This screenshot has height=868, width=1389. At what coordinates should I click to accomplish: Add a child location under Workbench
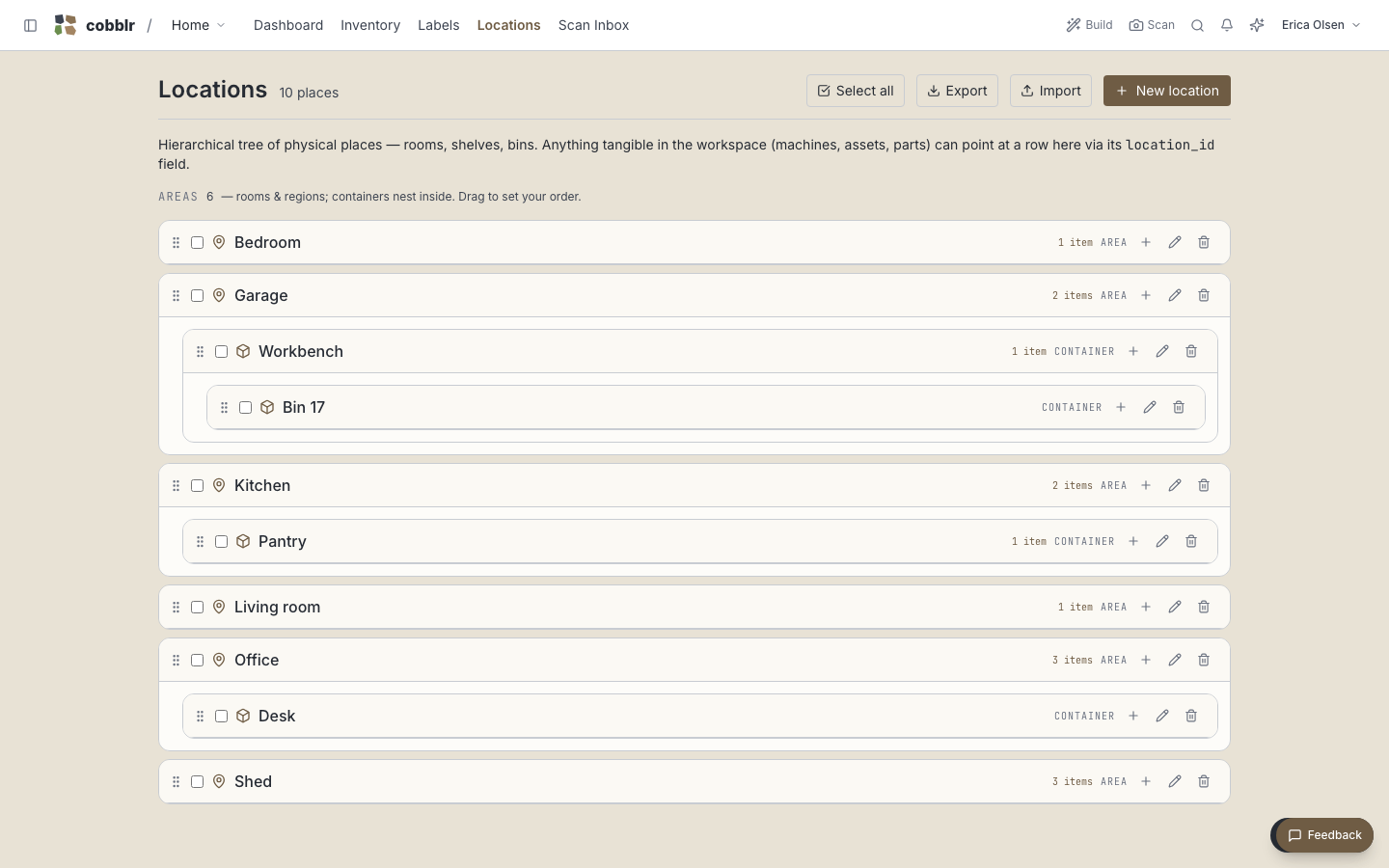1133,351
